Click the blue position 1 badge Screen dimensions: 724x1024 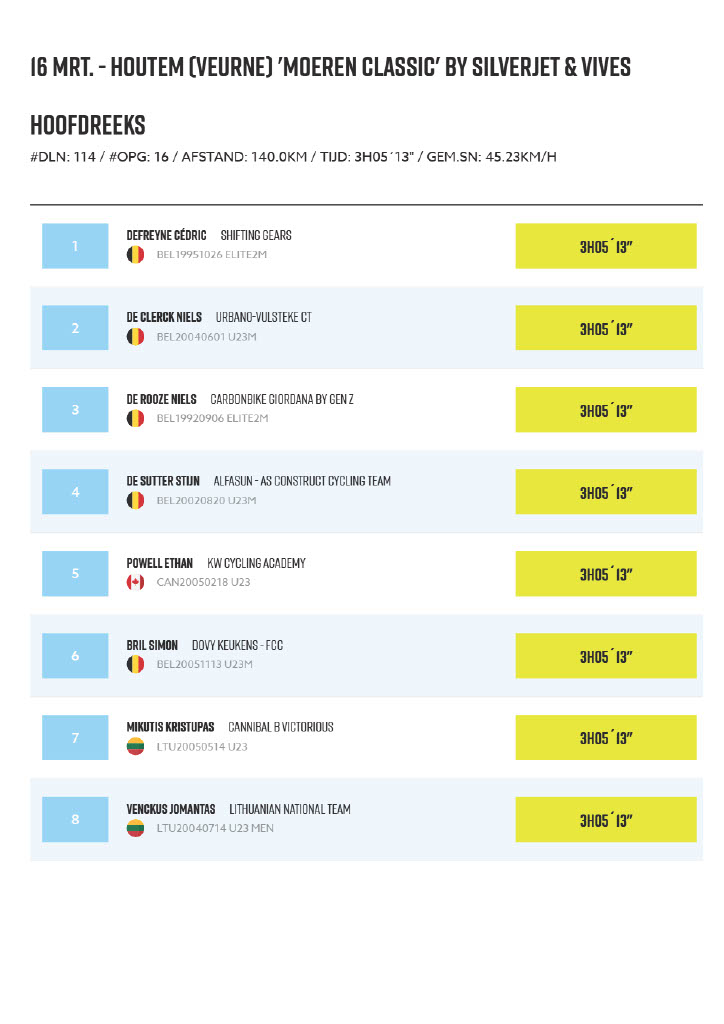pos(75,246)
